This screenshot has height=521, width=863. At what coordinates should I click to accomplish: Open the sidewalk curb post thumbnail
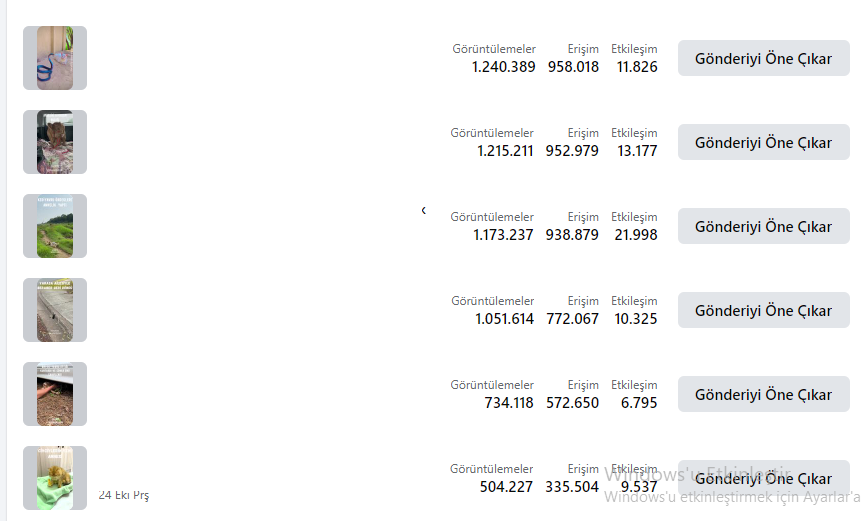55,310
